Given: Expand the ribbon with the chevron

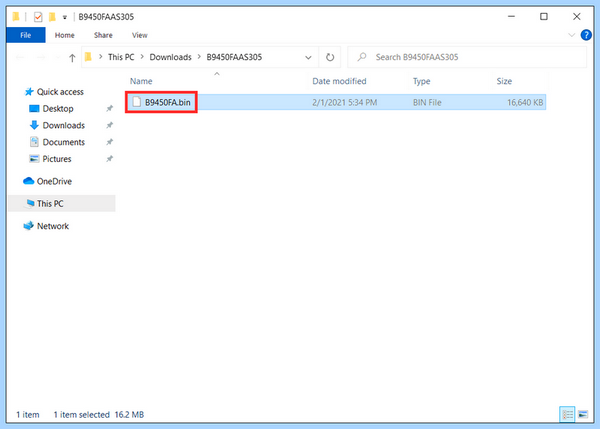Looking at the screenshot, I should point(571,35).
